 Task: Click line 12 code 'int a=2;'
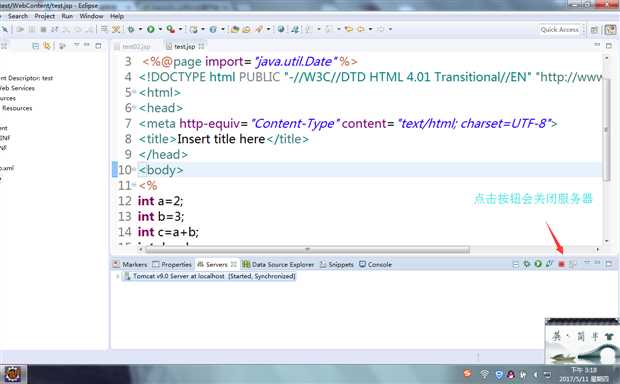pos(161,201)
